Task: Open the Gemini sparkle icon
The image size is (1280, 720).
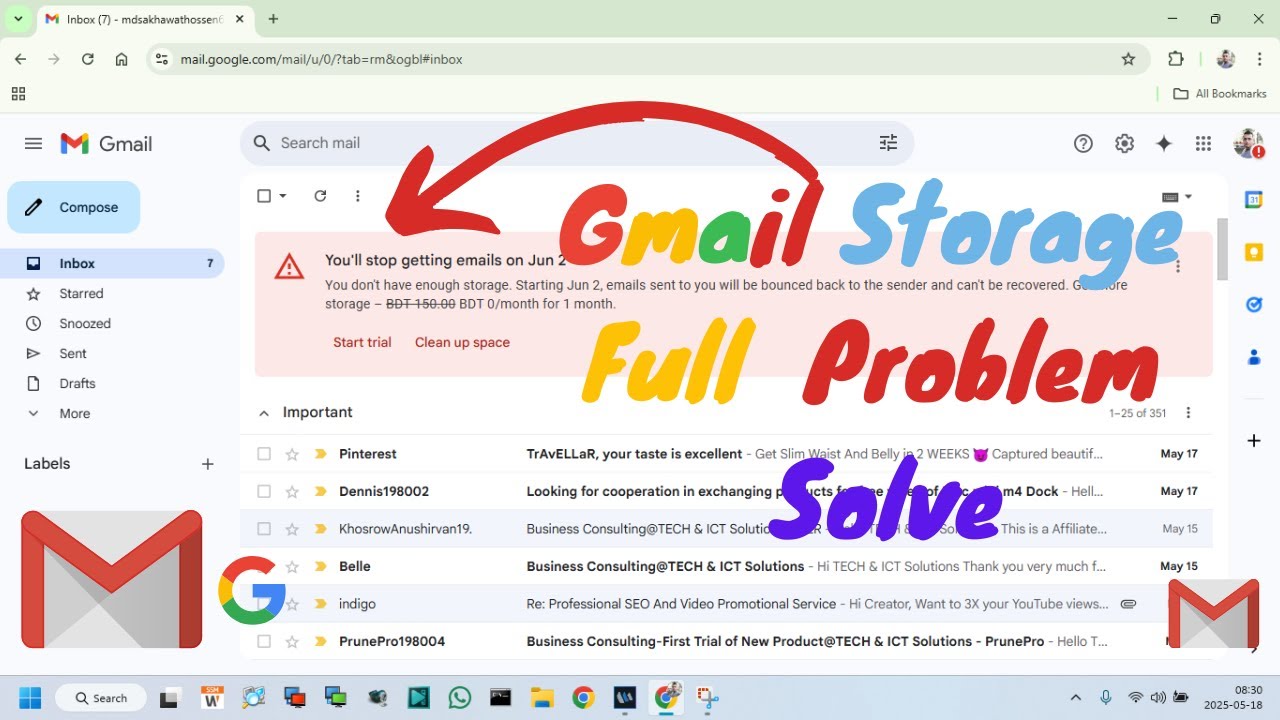Action: [x=1164, y=144]
